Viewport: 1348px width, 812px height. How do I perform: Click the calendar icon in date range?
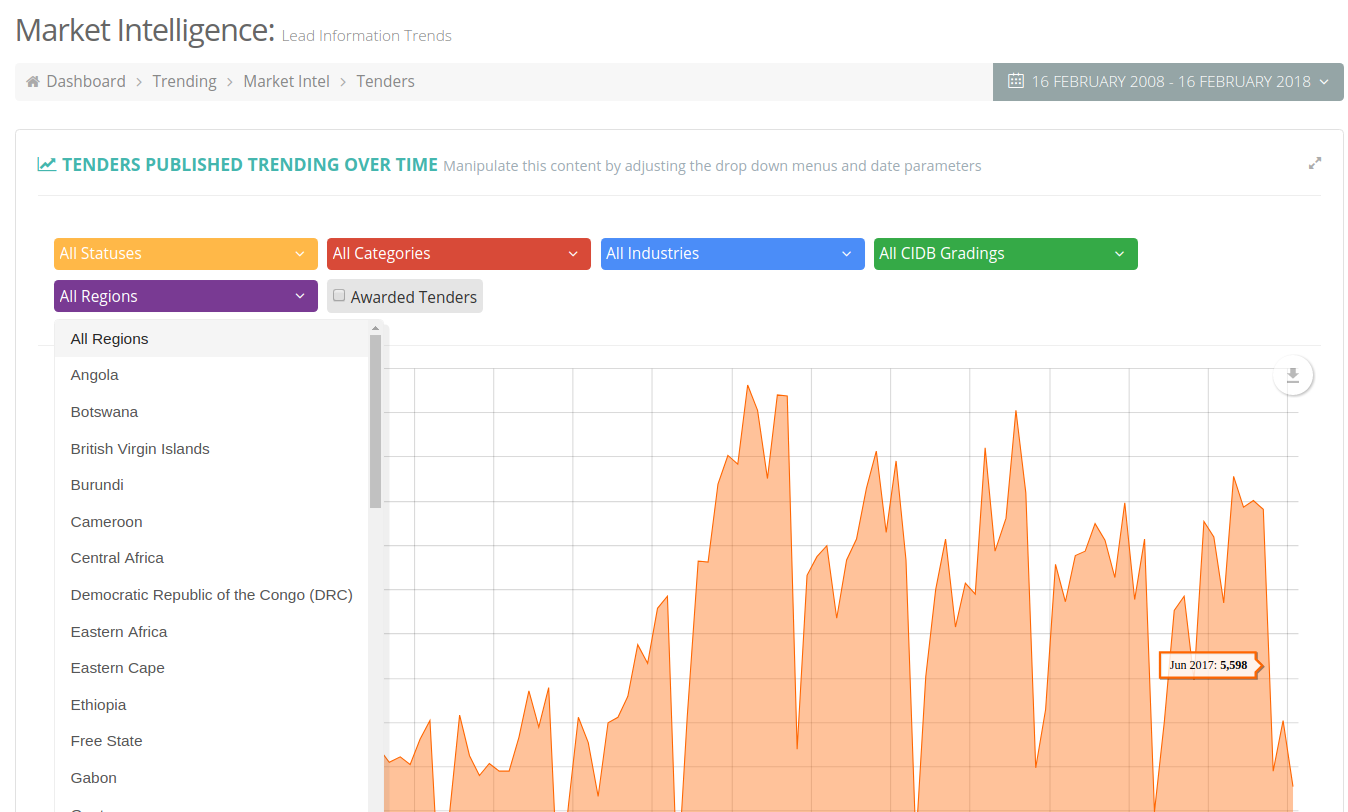tap(1016, 81)
